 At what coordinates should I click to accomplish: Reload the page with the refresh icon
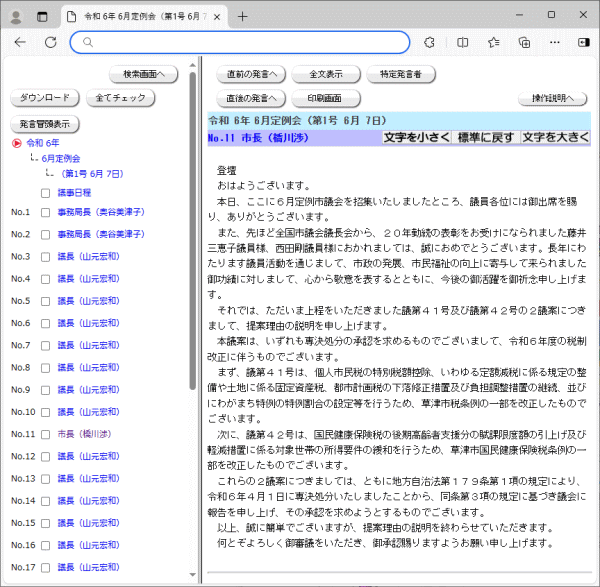[x=51, y=42]
